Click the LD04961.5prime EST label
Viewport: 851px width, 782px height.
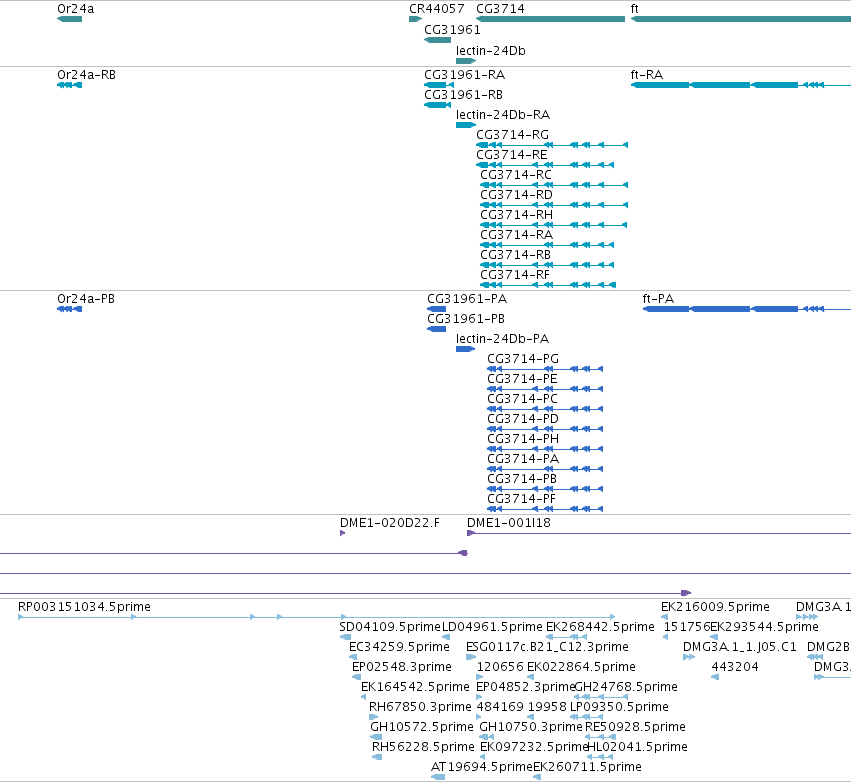(x=492, y=627)
